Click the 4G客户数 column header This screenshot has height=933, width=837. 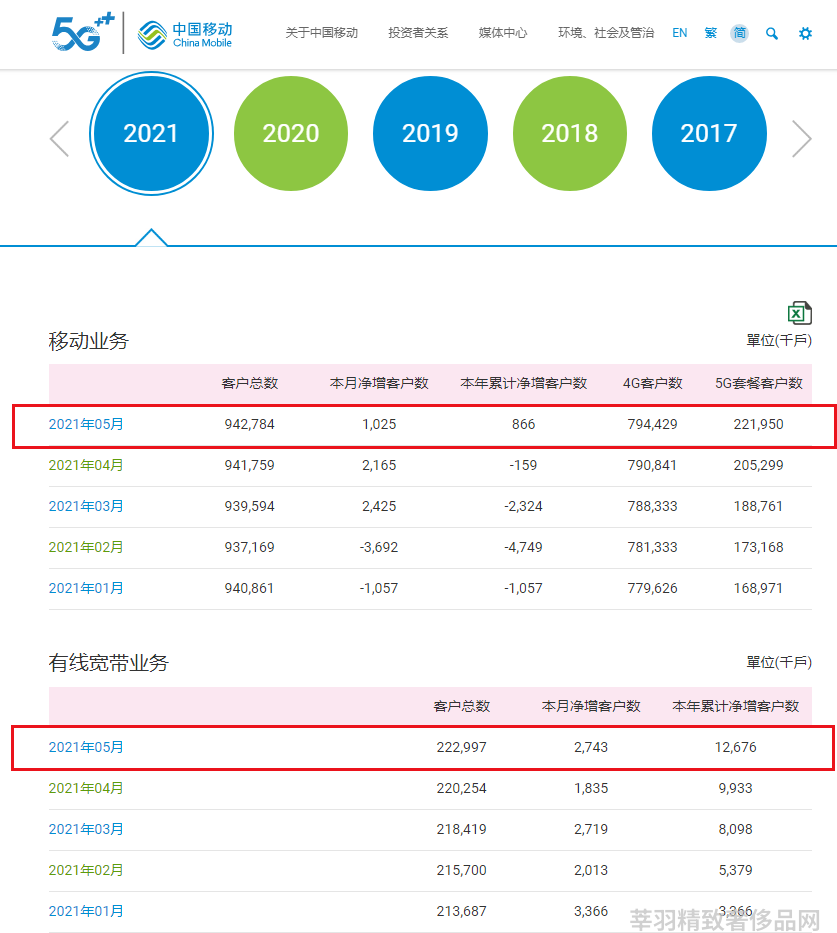[x=653, y=383]
